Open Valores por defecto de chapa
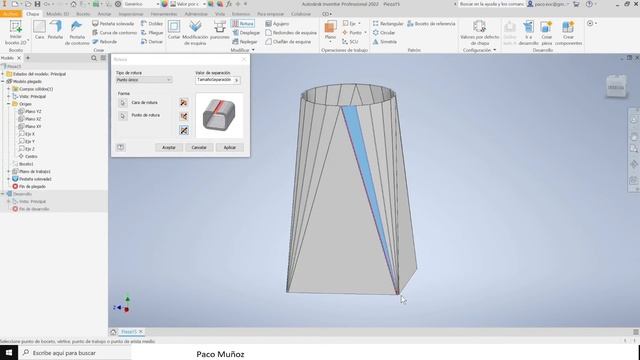Image resolution: width=640 pixels, height=360 pixels. pyautogui.click(x=479, y=32)
